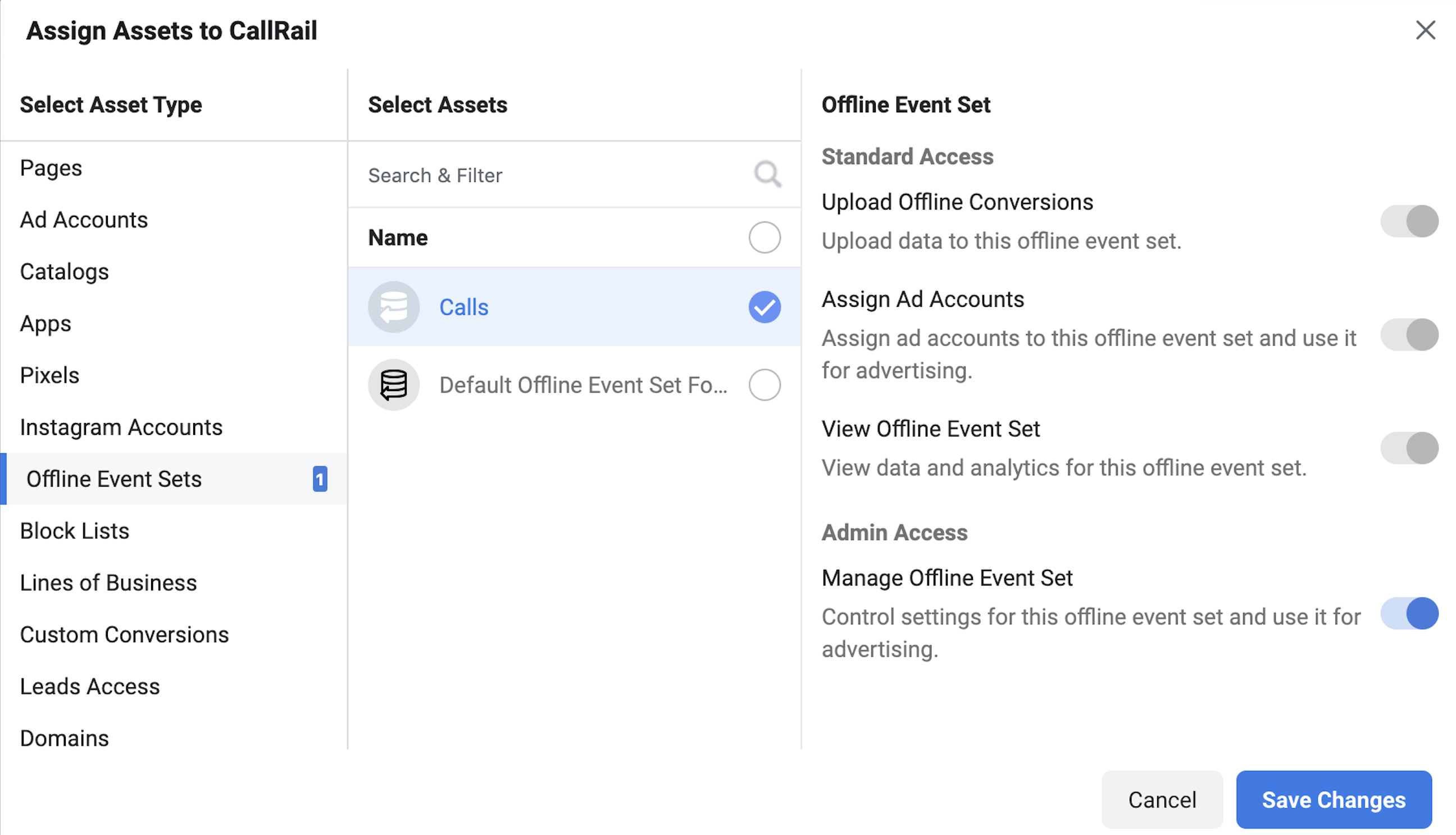The image size is (1456, 835).
Task: Toggle View Offline Event Set switch
Action: point(1409,448)
